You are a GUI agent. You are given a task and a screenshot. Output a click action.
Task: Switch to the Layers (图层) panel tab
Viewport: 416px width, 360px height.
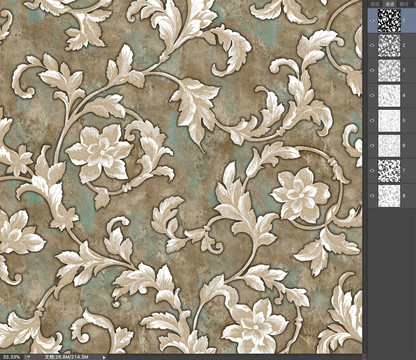(376, 3)
